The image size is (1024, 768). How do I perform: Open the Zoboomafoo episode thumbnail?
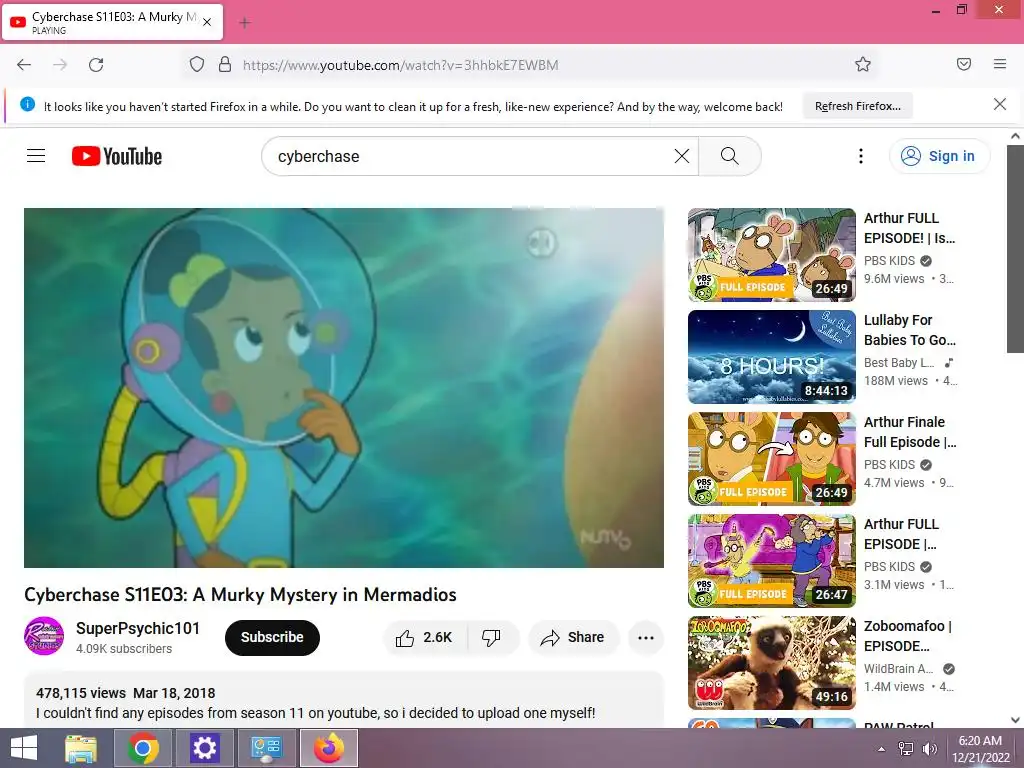click(x=771, y=663)
